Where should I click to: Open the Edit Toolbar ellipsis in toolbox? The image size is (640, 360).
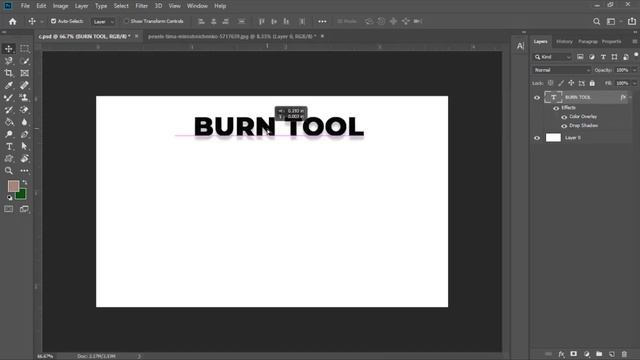[24, 171]
